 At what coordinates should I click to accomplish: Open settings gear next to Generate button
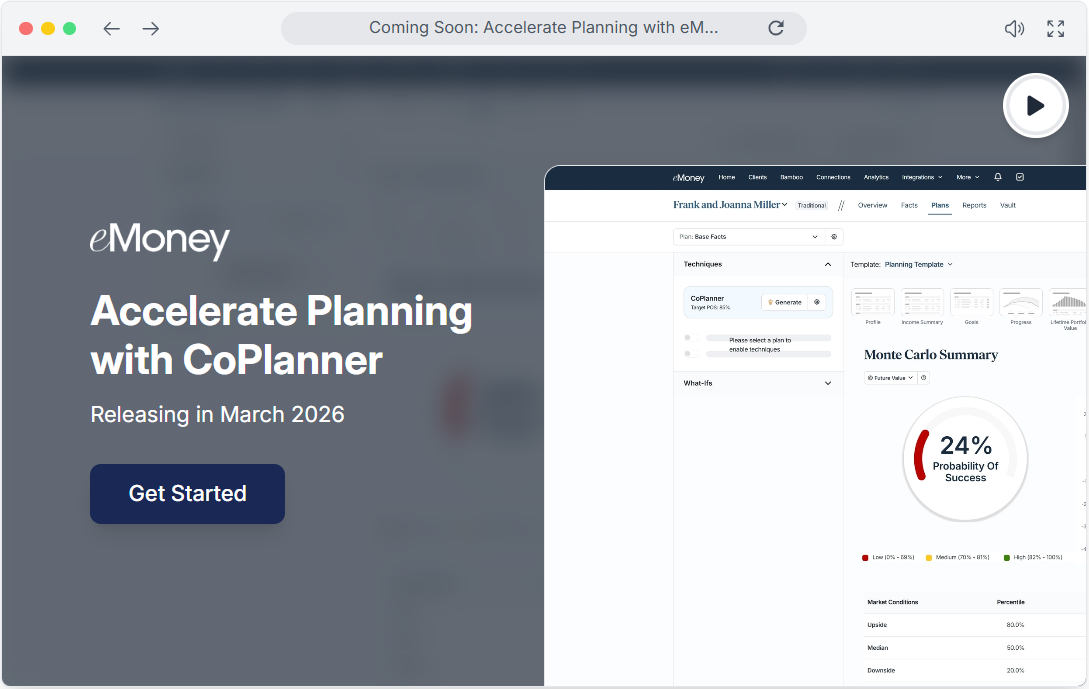817,302
